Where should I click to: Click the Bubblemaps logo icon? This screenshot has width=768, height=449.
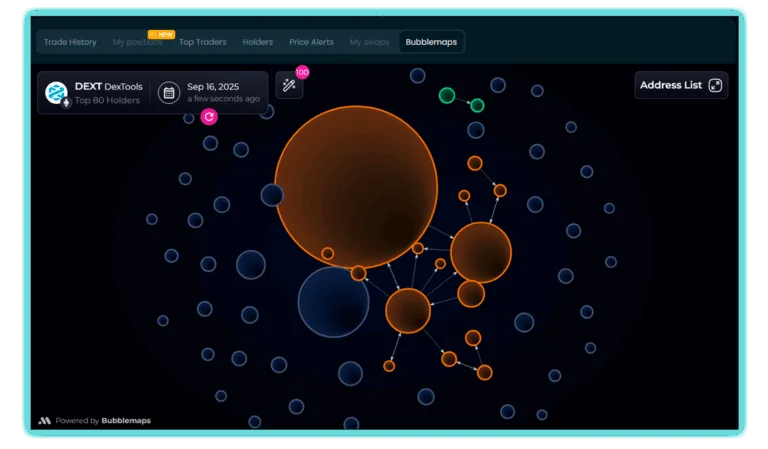coord(45,421)
